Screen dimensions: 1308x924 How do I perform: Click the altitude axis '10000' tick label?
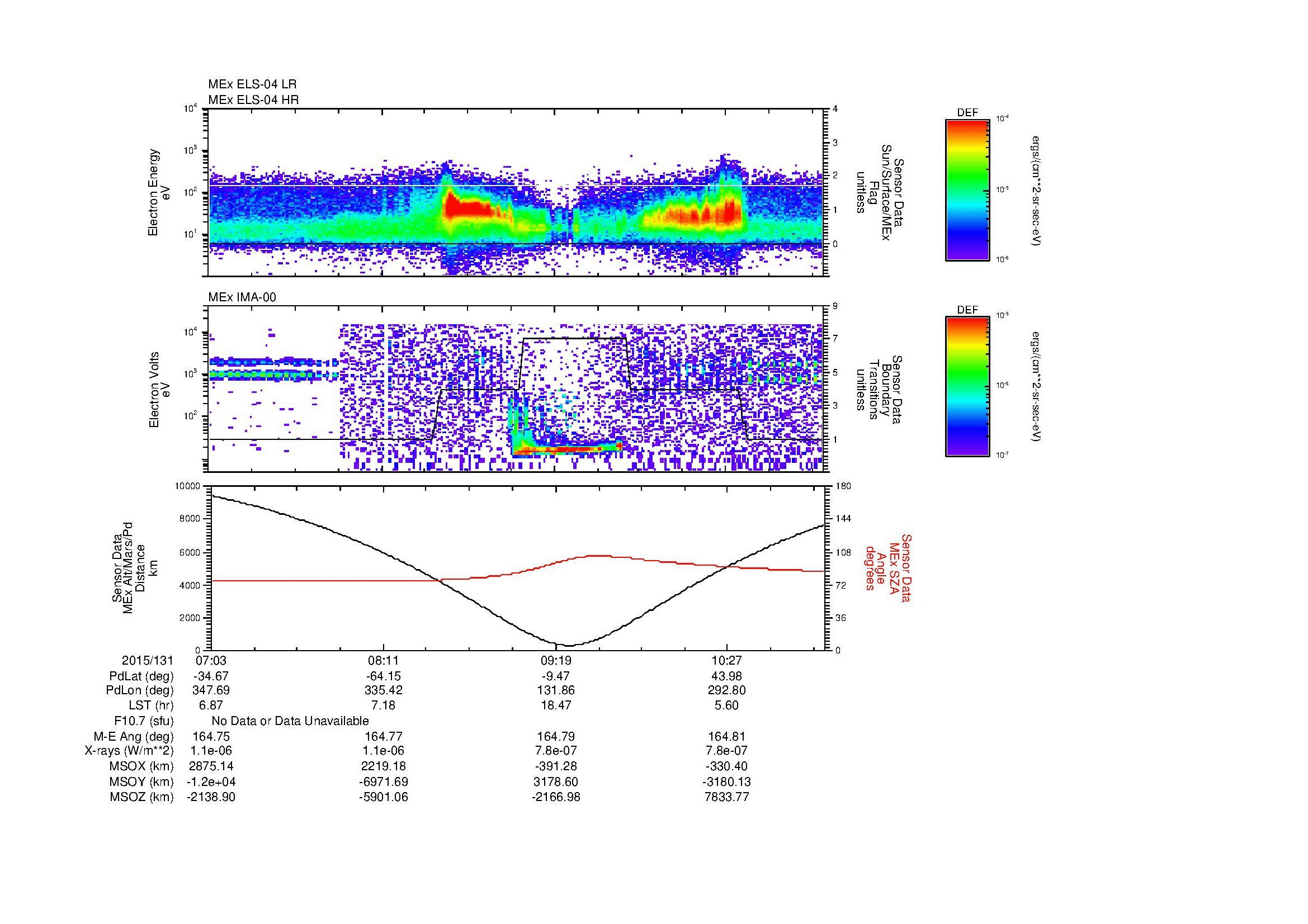pyautogui.click(x=188, y=486)
